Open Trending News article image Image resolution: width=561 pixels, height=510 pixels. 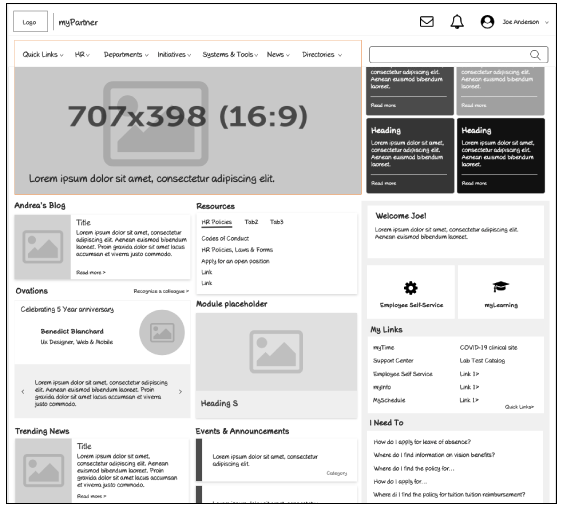tap(43, 470)
